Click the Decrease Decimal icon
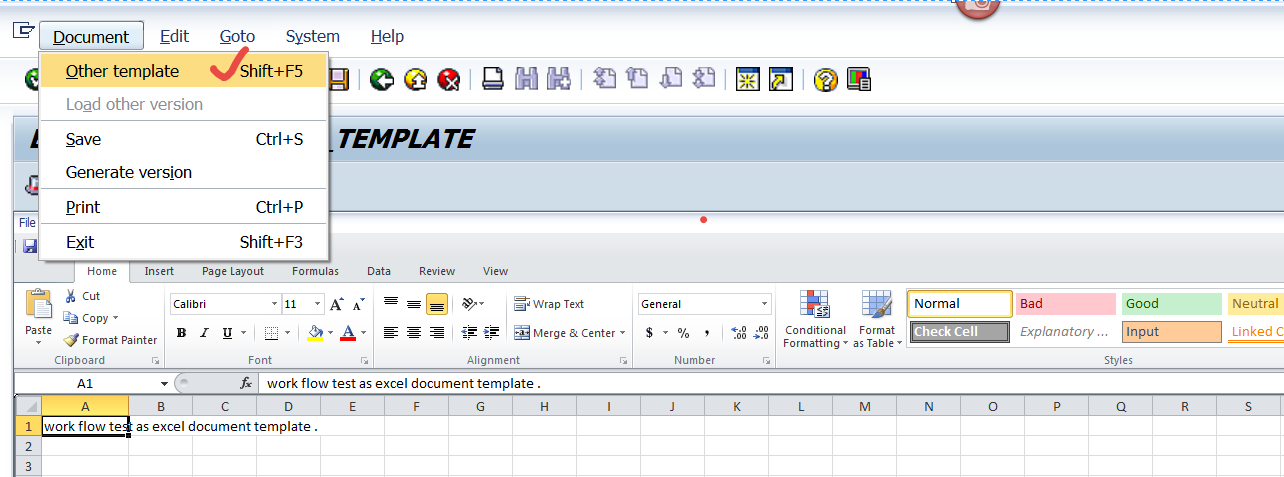 point(761,333)
